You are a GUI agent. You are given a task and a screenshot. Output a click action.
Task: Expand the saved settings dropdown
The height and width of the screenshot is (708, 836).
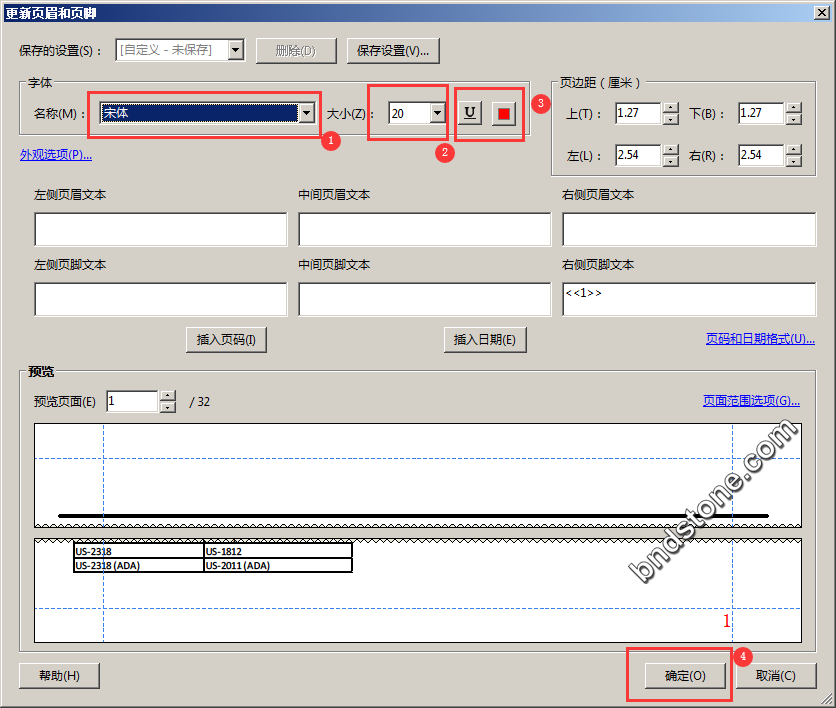coord(235,50)
